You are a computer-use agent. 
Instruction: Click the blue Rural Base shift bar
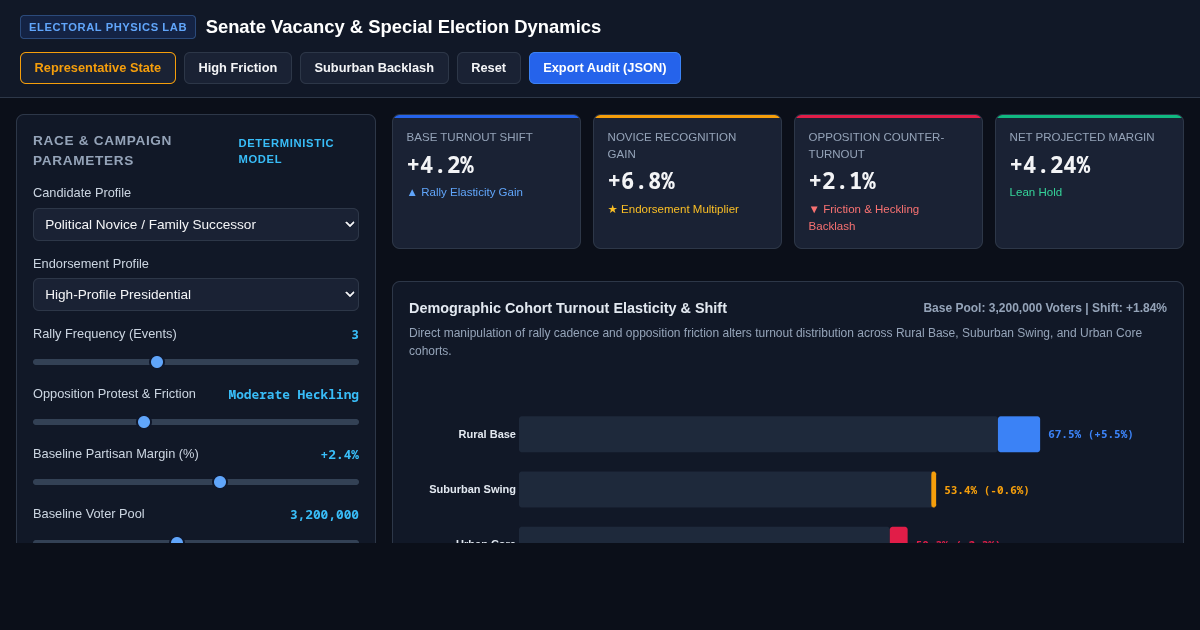(1019, 434)
